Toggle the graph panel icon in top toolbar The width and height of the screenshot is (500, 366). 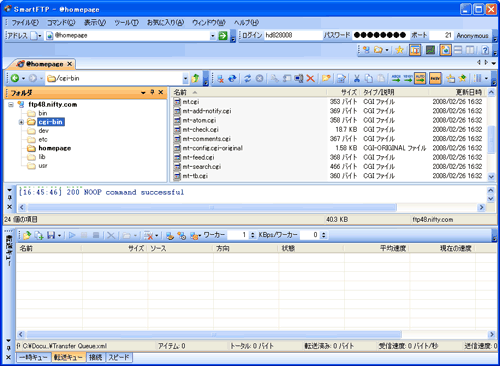(431, 50)
